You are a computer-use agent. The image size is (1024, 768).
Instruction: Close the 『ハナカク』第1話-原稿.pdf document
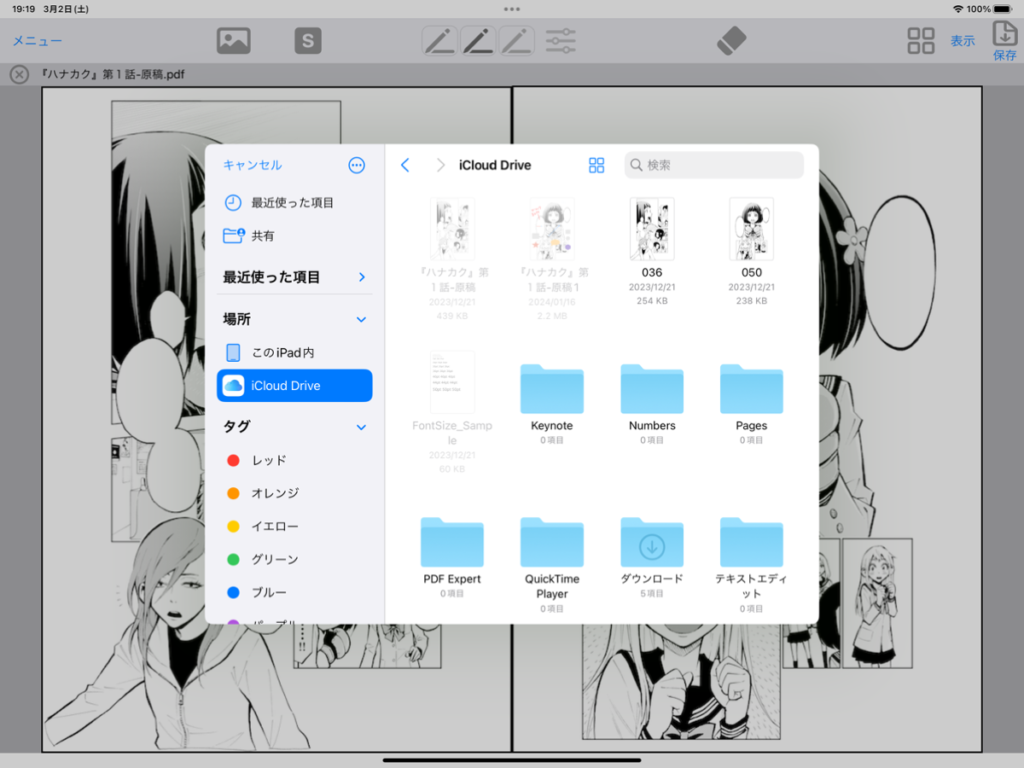tap(19, 74)
